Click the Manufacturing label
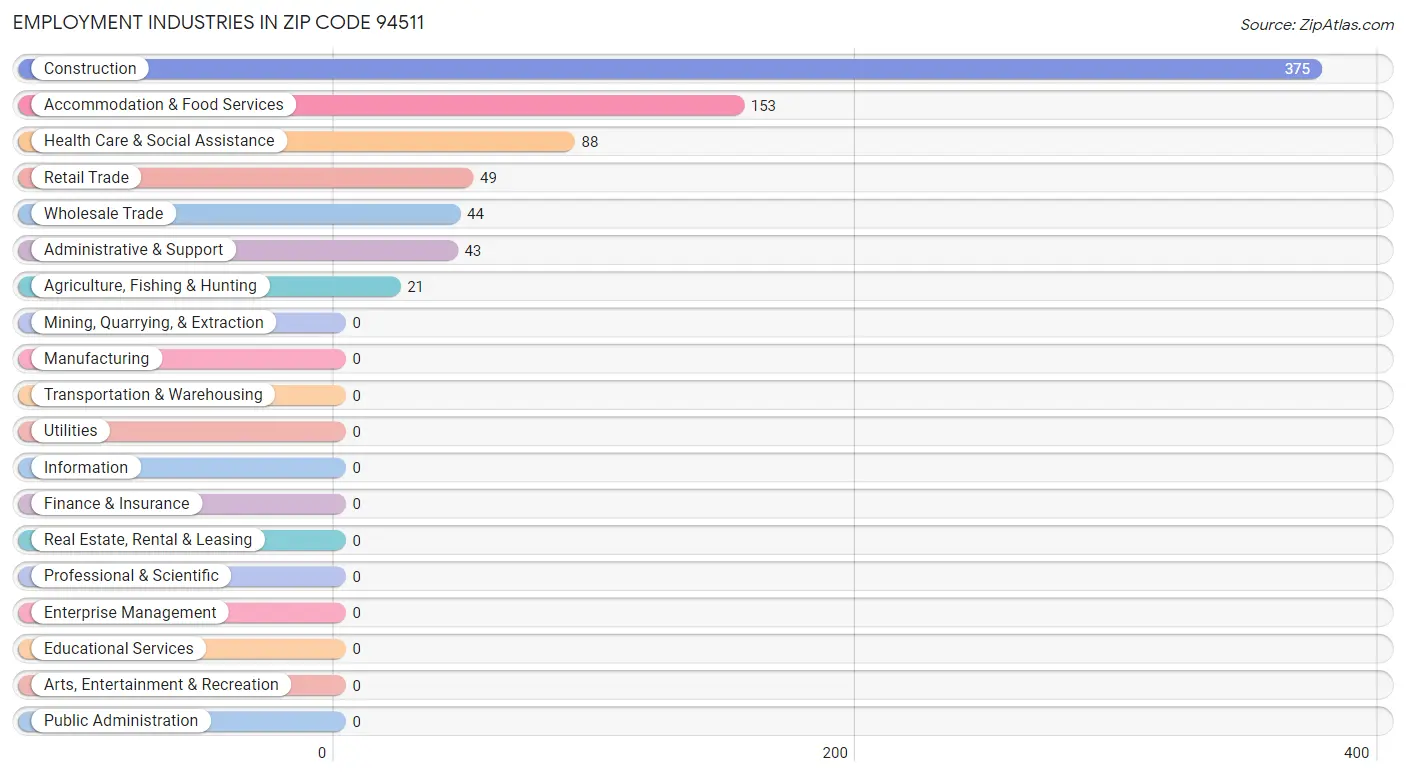 [96, 359]
